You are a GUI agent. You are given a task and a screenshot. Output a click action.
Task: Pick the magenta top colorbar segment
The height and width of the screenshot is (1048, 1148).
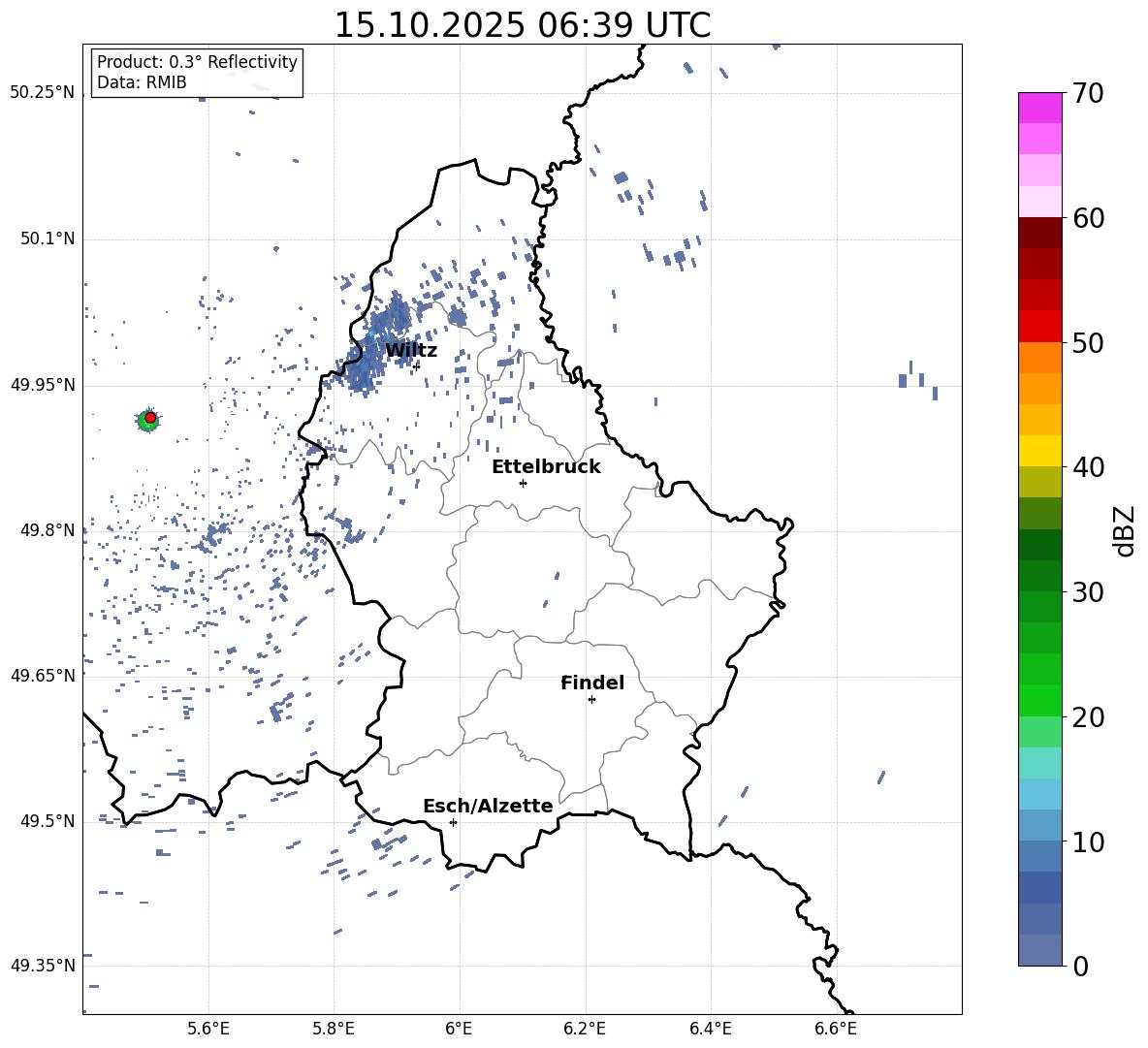click(1040, 108)
